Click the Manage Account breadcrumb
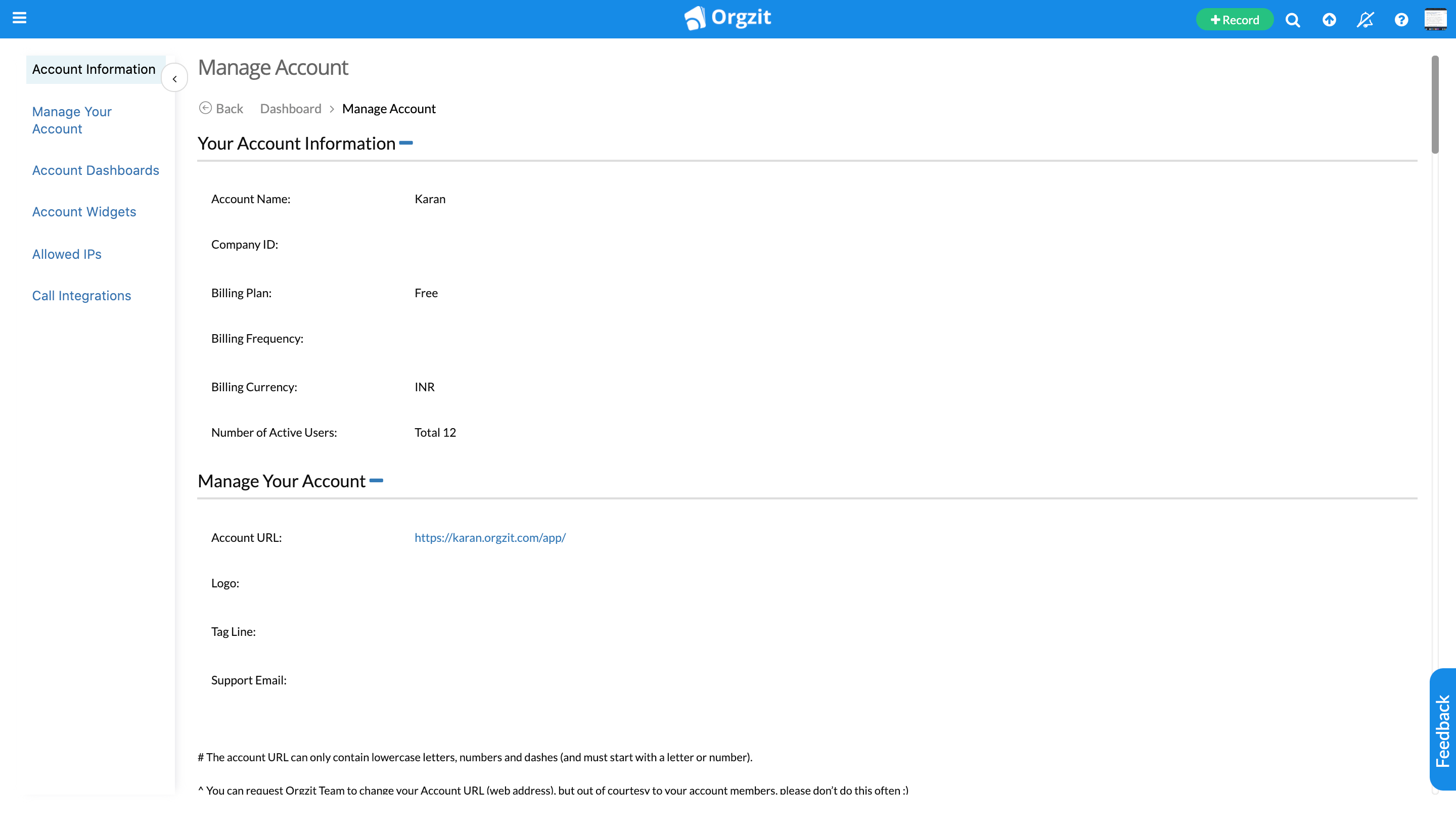The width and height of the screenshot is (1456, 830). (389, 108)
